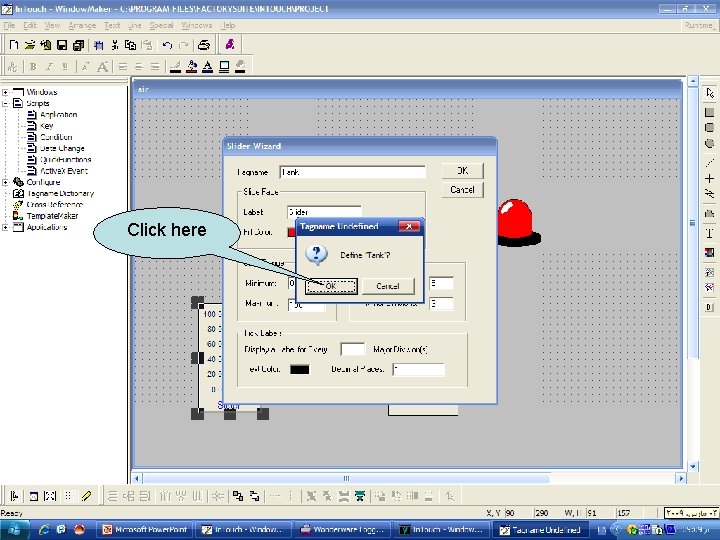This screenshot has height=540, width=720.
Task: Click Cancel in Tagname Undefined dialog
Action: pos(388,286)
